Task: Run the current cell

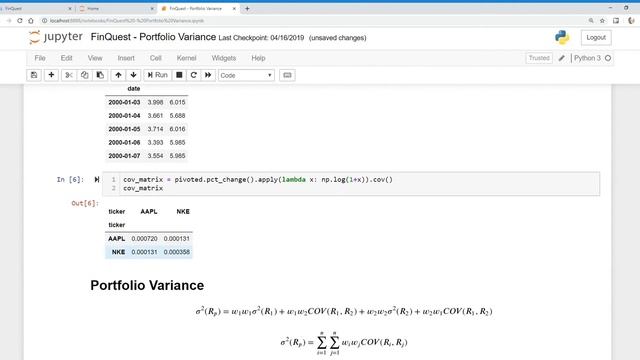Action: (158, 75)
